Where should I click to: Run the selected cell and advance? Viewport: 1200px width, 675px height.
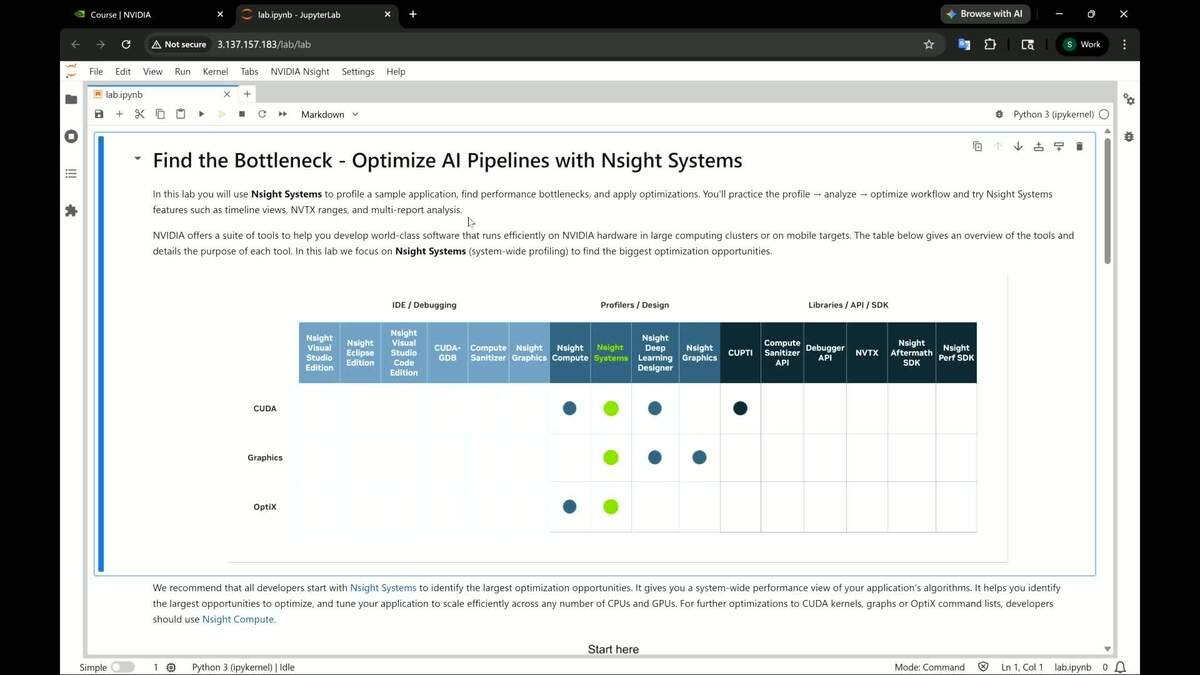pos(201,114)
